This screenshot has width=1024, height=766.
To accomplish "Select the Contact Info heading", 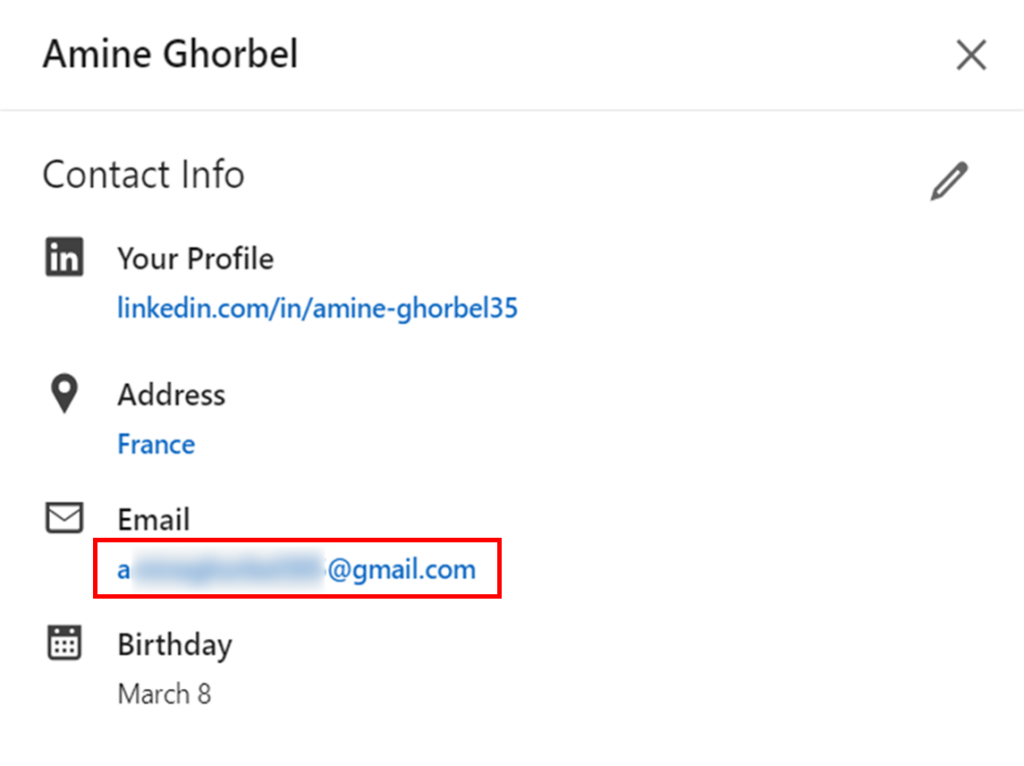I will (x=143, y=175).
